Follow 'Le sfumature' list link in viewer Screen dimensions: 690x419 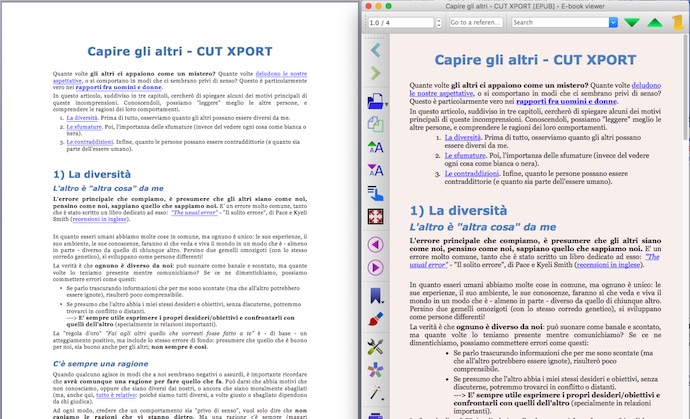(x=465, y=156)
